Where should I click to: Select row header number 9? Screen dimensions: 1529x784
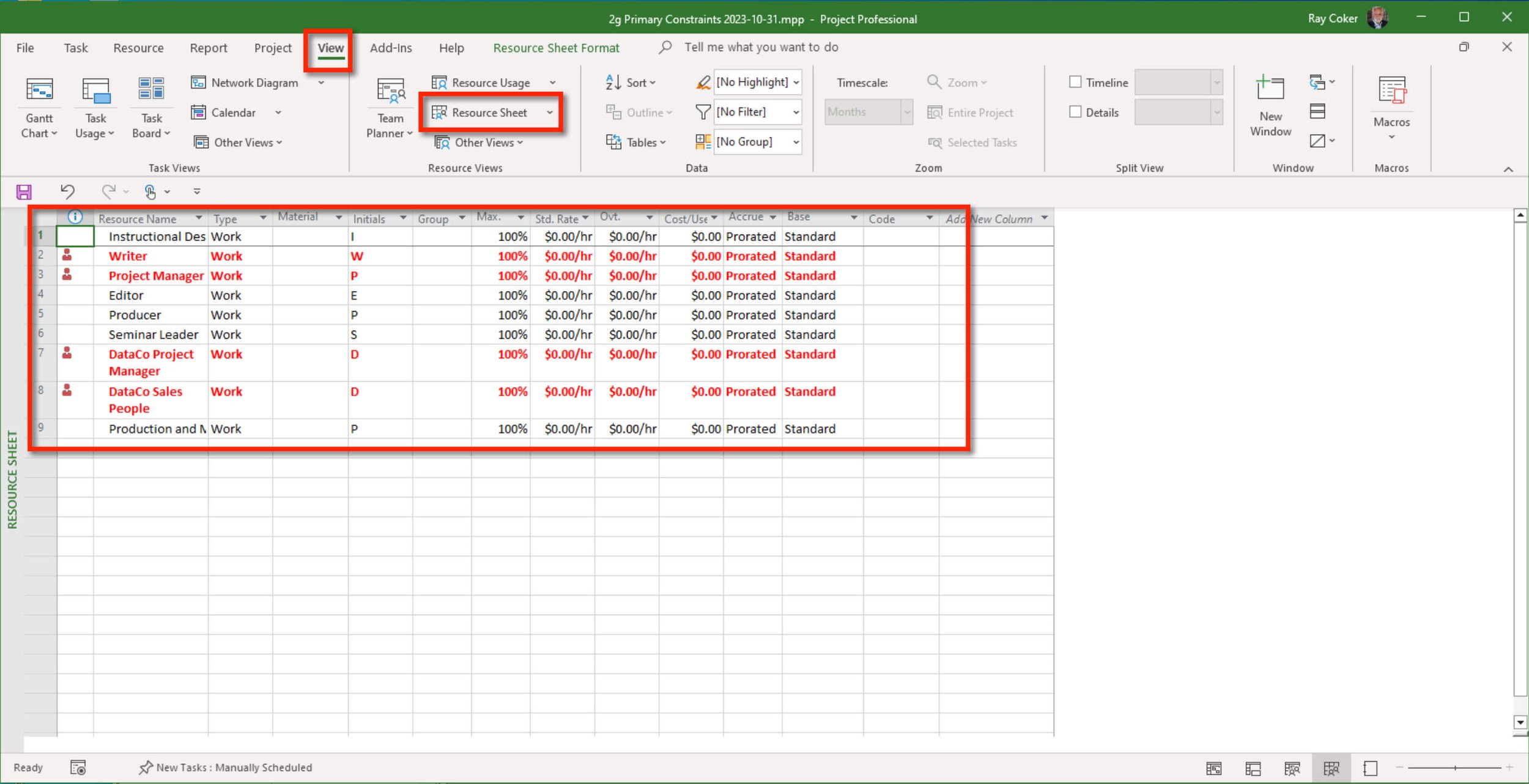[x=41, y=428]
